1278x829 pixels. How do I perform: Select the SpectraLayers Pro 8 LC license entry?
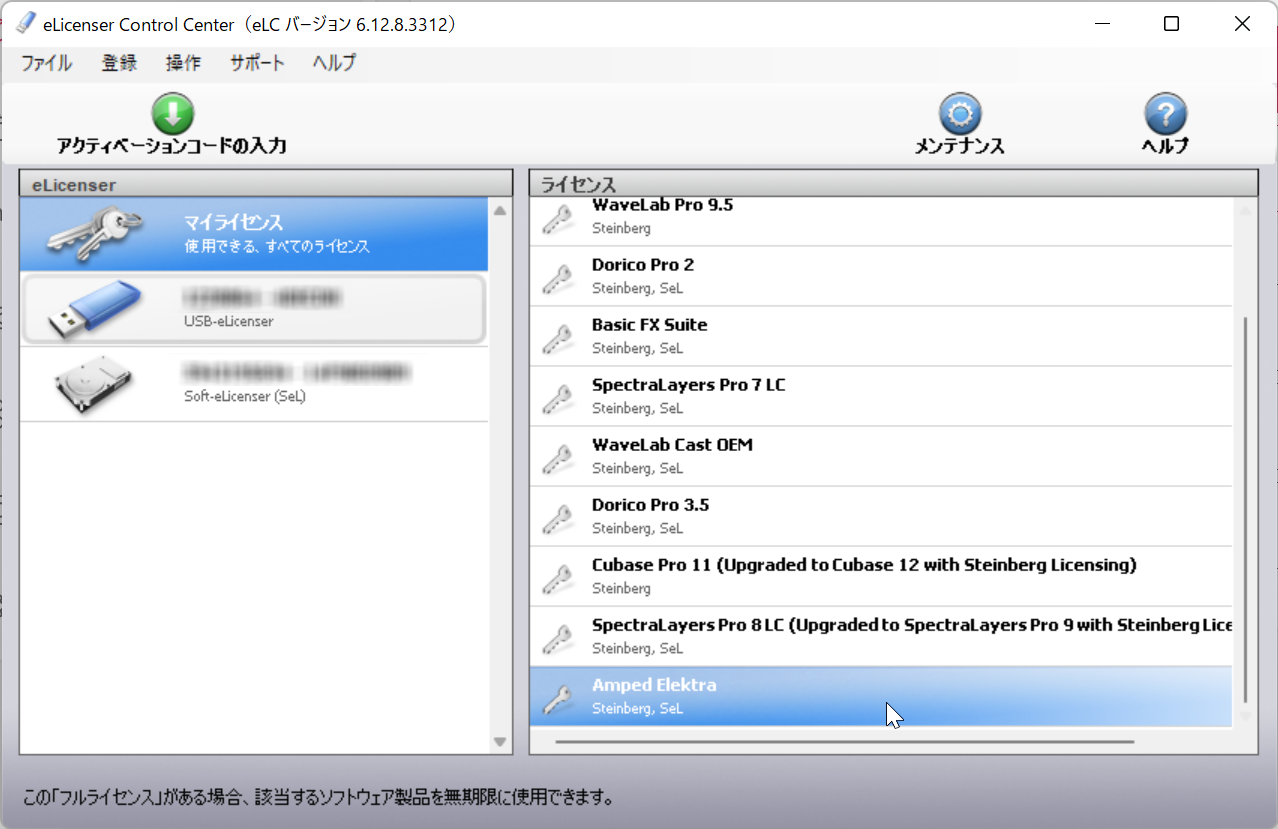(x=881, y=637)
